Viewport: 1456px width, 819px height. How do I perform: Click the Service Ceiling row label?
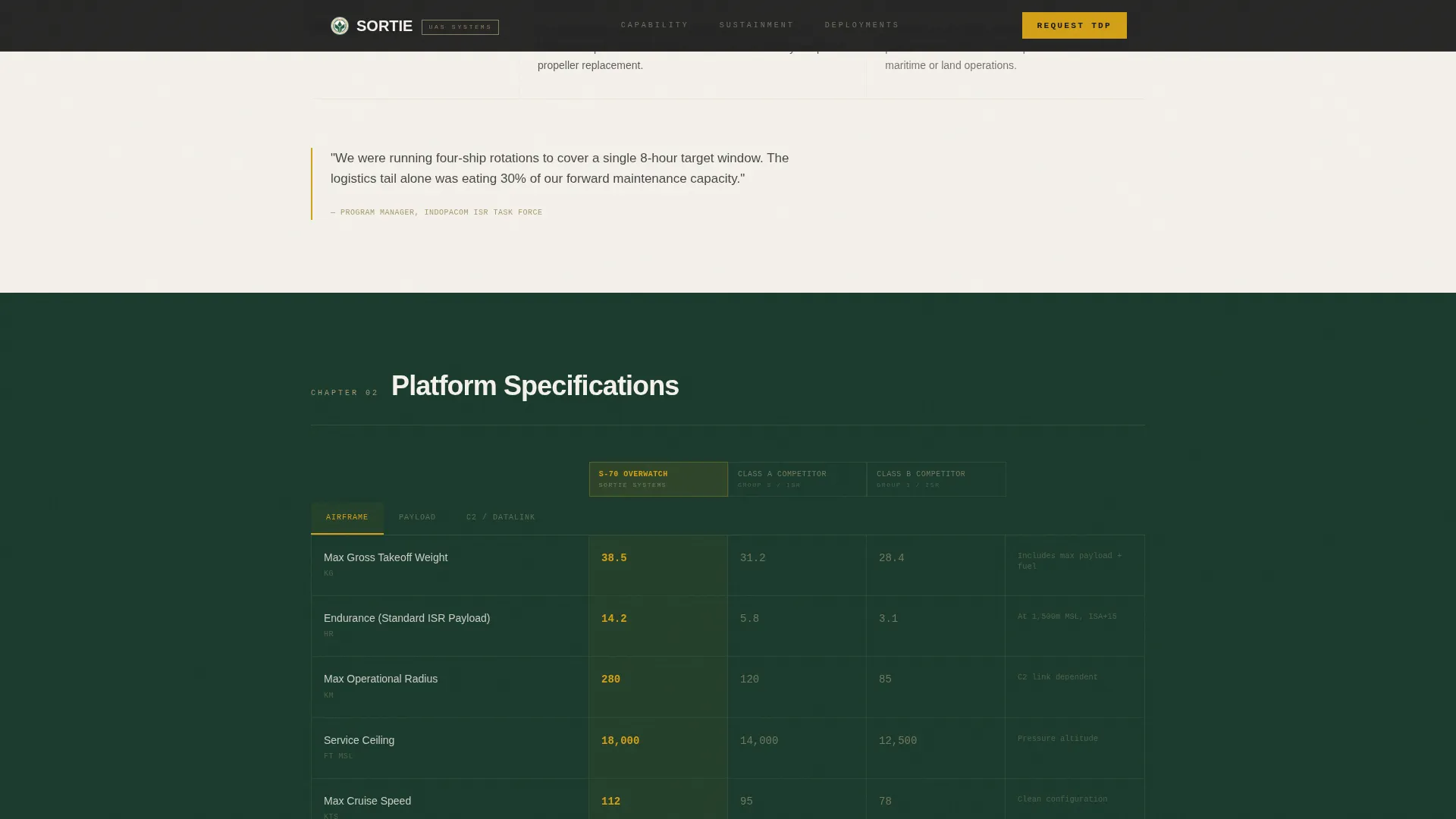(x=359, y=740)
